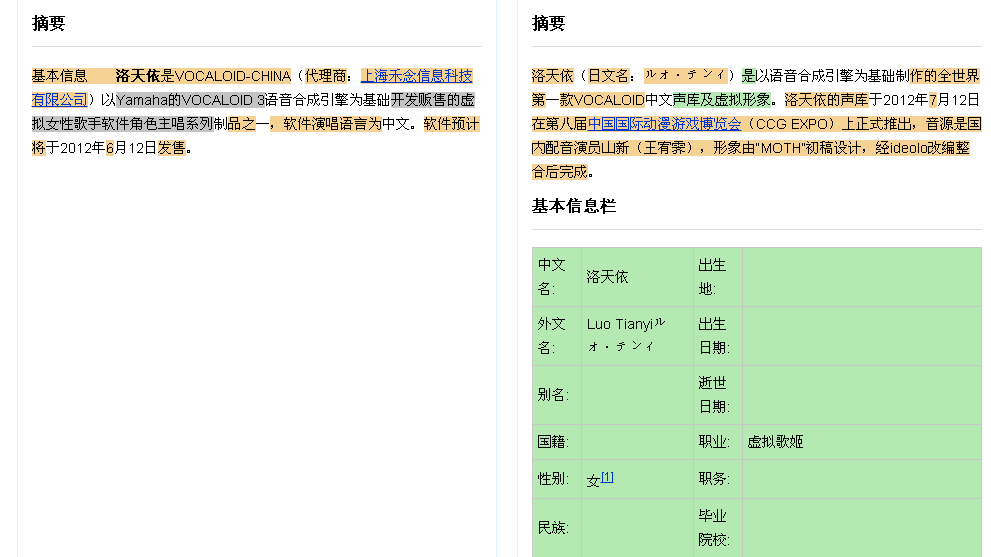Viewport: 991px width, 557px height.
Task: Click the VOCALOID-CHINA text in left summary
Action: click(233, 76)
